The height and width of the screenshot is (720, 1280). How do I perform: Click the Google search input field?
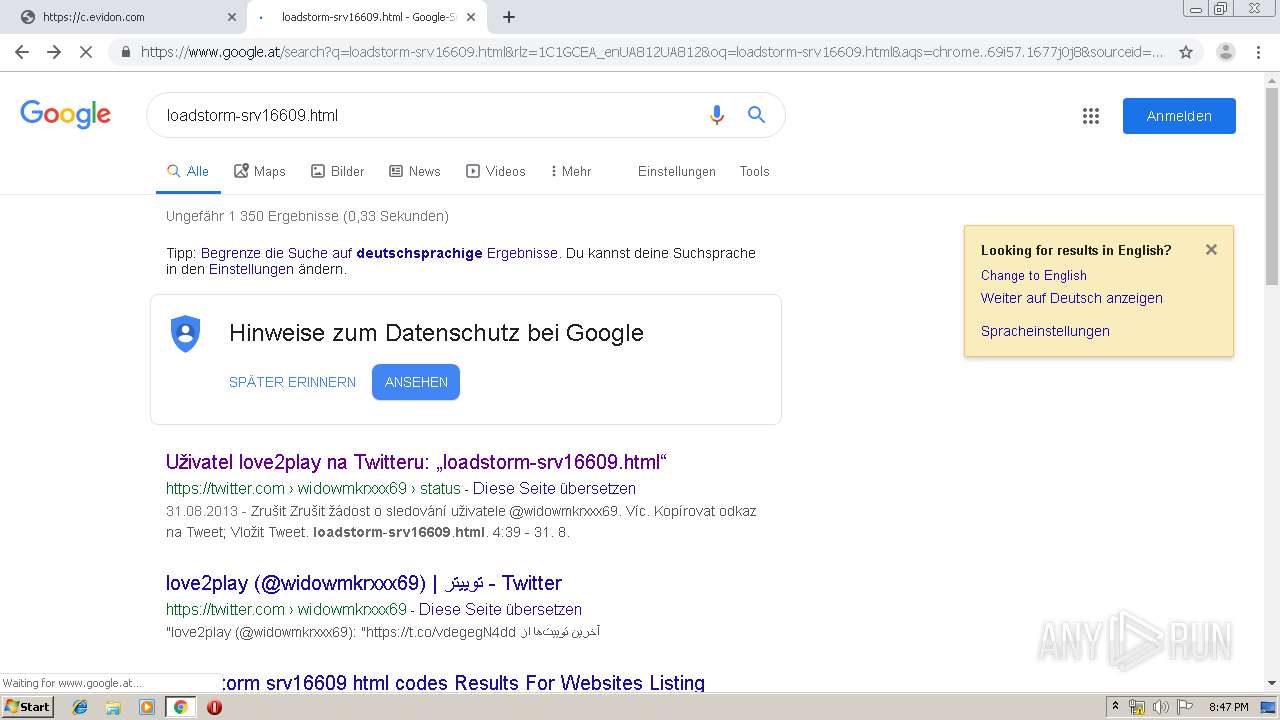430,115
